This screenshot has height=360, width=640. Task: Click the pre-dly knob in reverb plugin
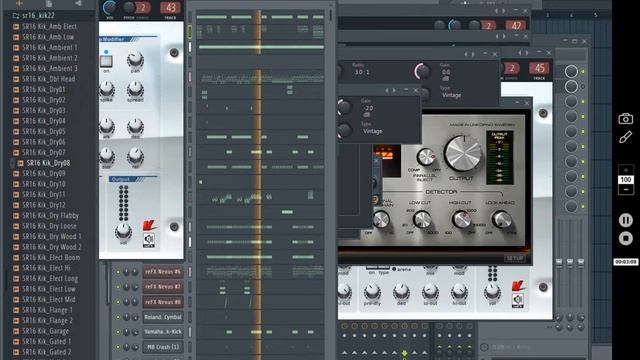pos(372,291)
